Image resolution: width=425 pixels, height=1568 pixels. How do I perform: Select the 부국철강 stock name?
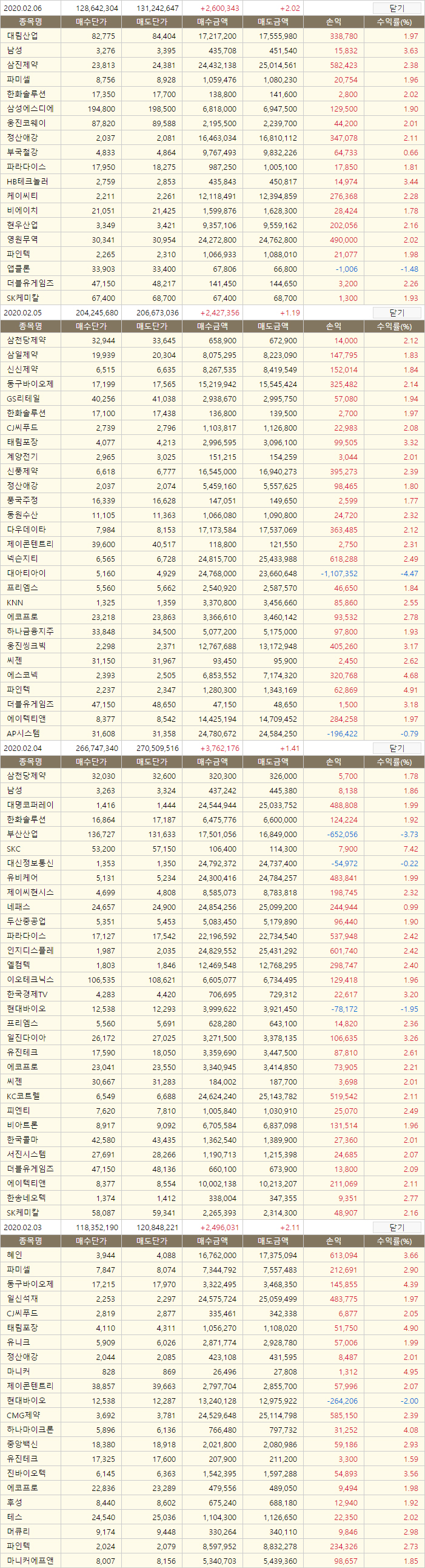(x=22, y=152)
